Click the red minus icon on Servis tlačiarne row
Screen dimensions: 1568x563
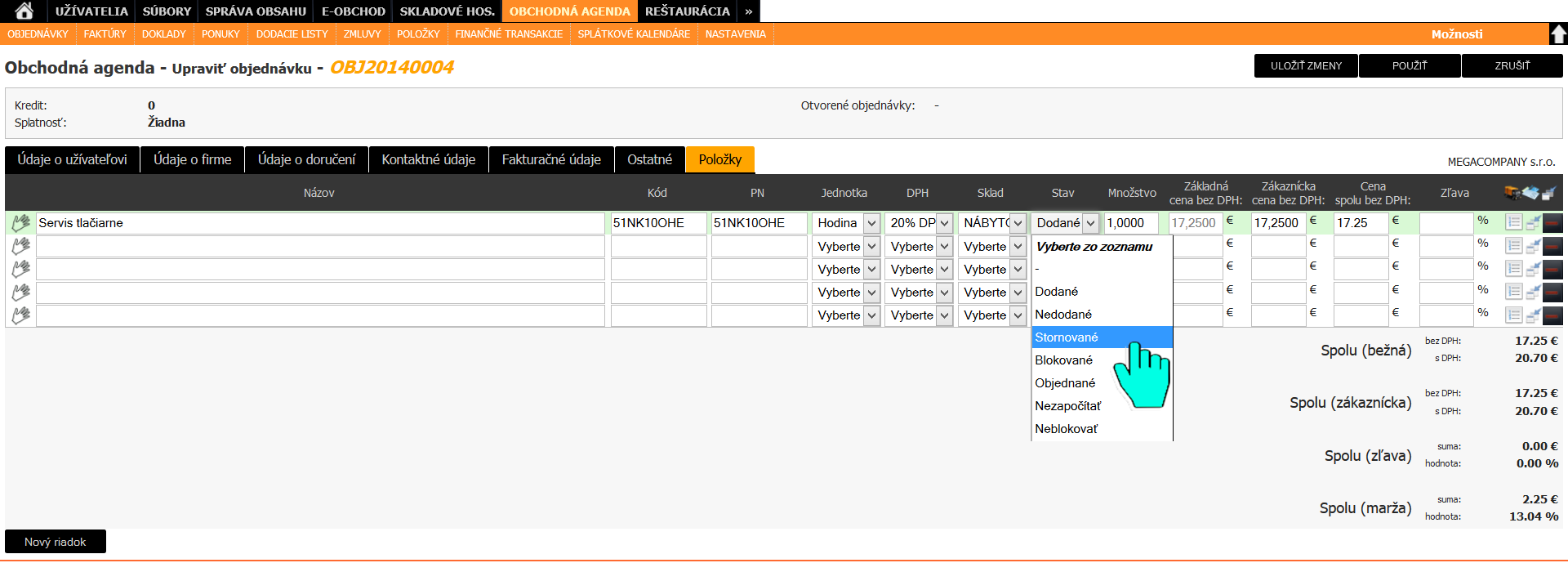click(1552, 222)
